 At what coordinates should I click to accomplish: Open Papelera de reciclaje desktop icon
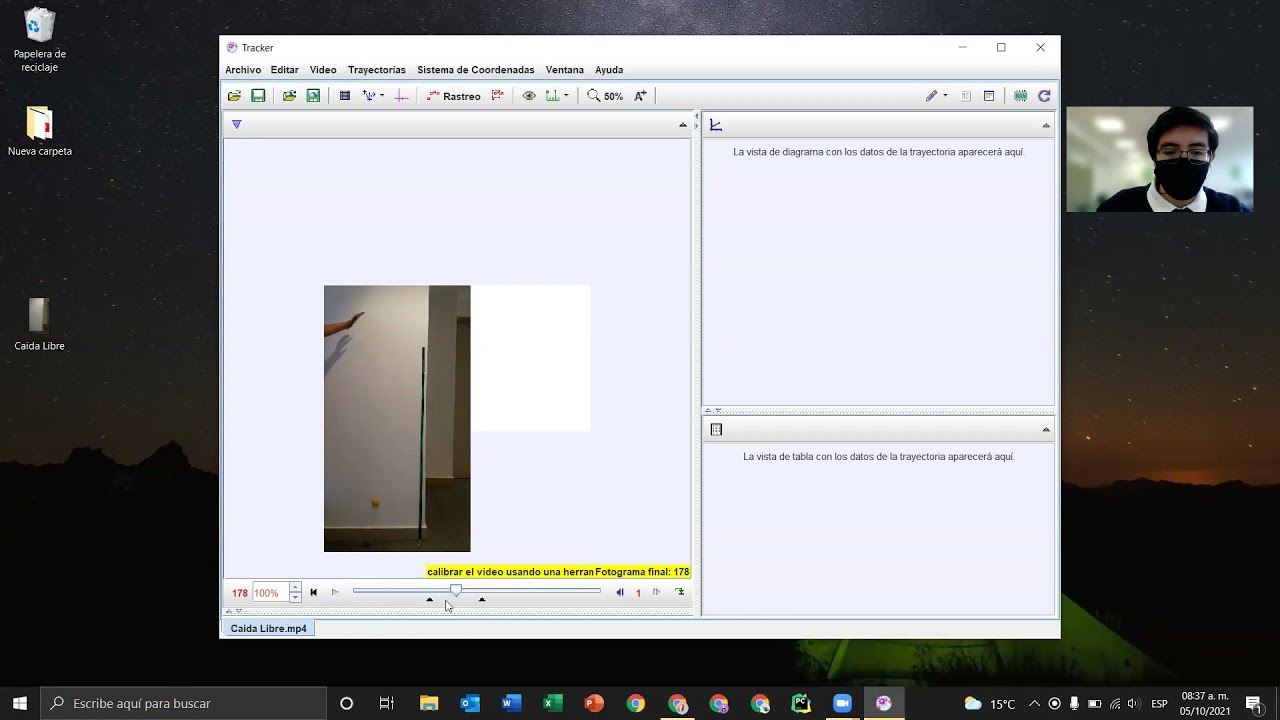coord(40,40)
